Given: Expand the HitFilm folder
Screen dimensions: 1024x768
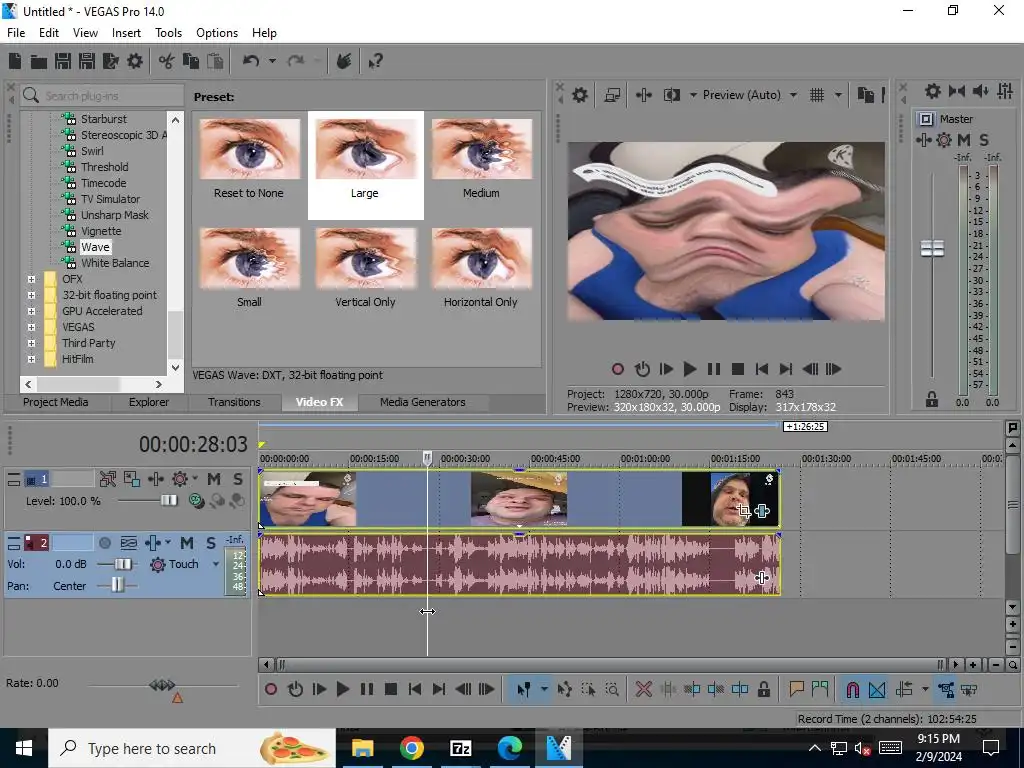Looking at the screenshot, I should click(31, 359).
